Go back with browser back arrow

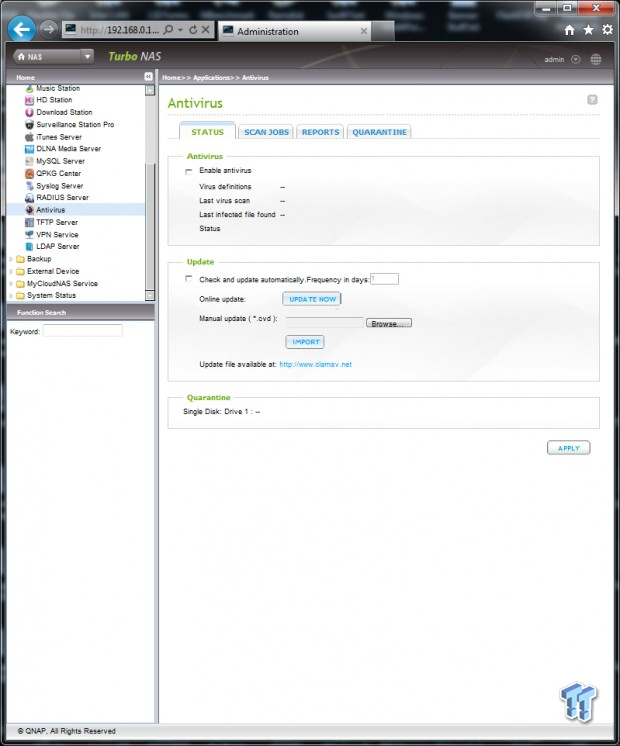(21, 29)
